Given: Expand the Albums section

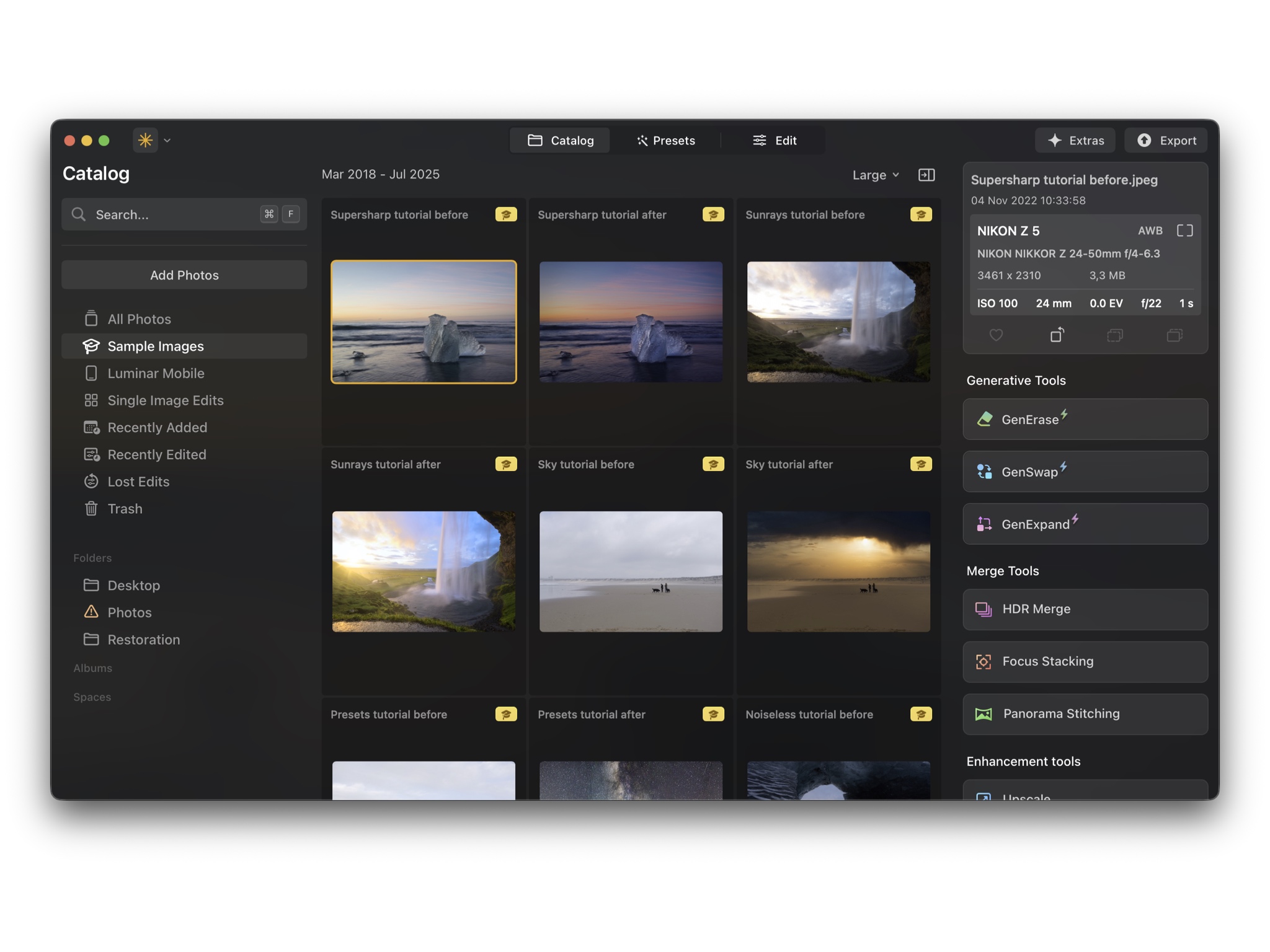Looking at the screenshot, I should (92, 668).
